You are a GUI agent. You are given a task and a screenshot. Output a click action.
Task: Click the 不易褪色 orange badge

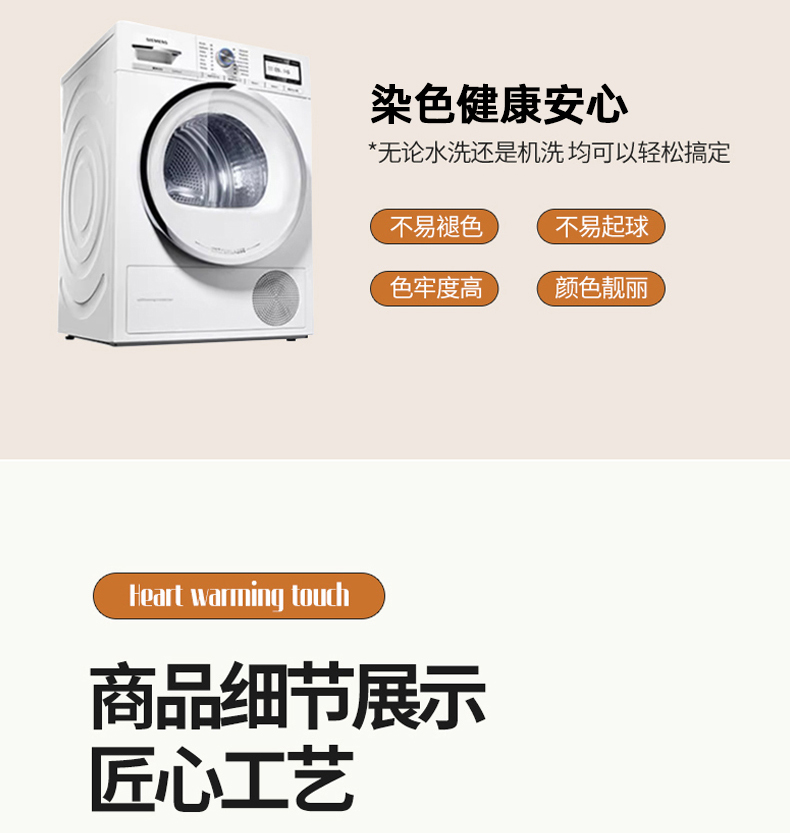pos(434,227)
